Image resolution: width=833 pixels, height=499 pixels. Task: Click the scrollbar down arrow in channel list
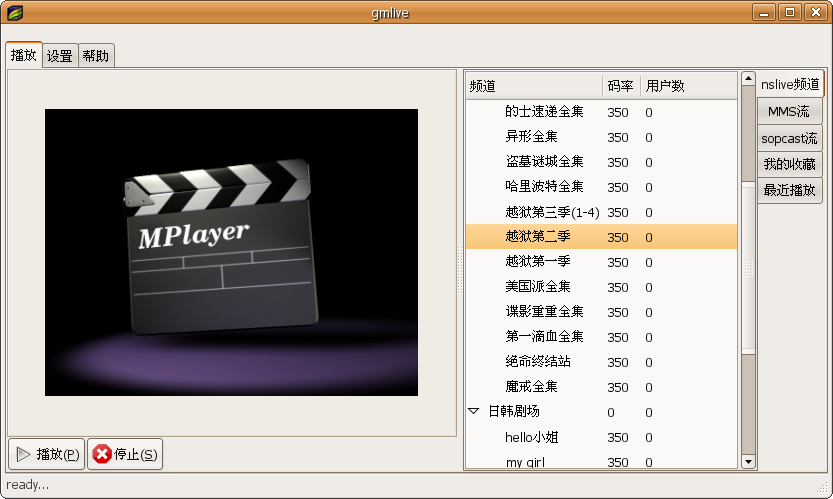pos(748,461)
